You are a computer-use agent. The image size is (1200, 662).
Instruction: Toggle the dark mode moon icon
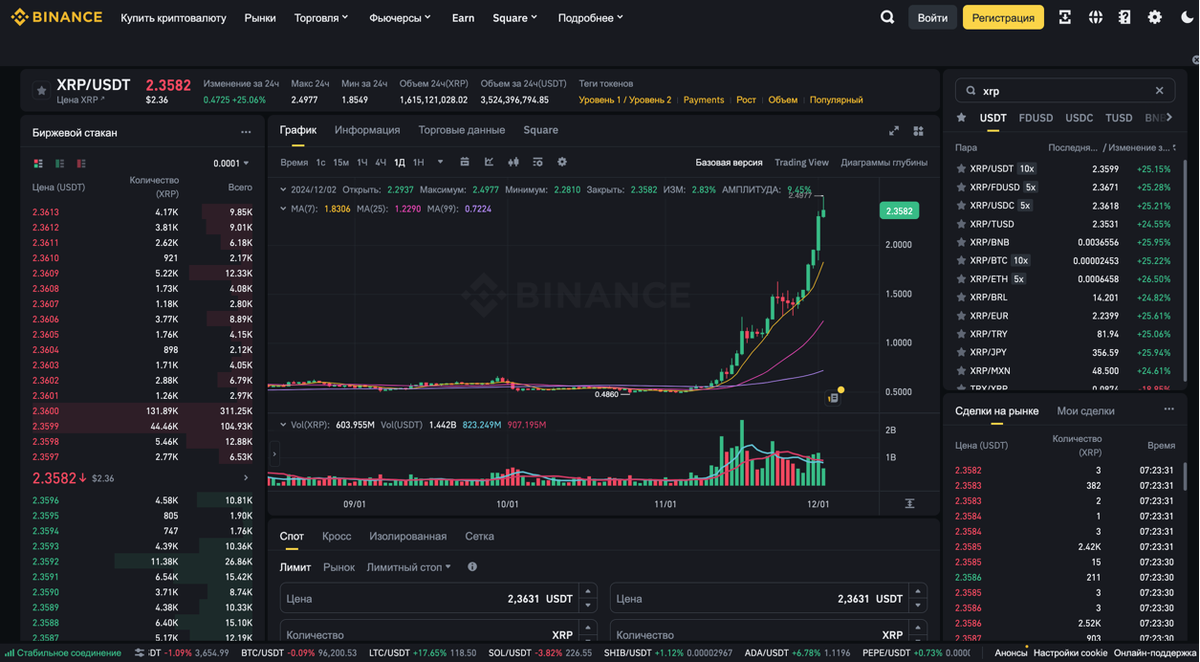tap(1187, 17)
